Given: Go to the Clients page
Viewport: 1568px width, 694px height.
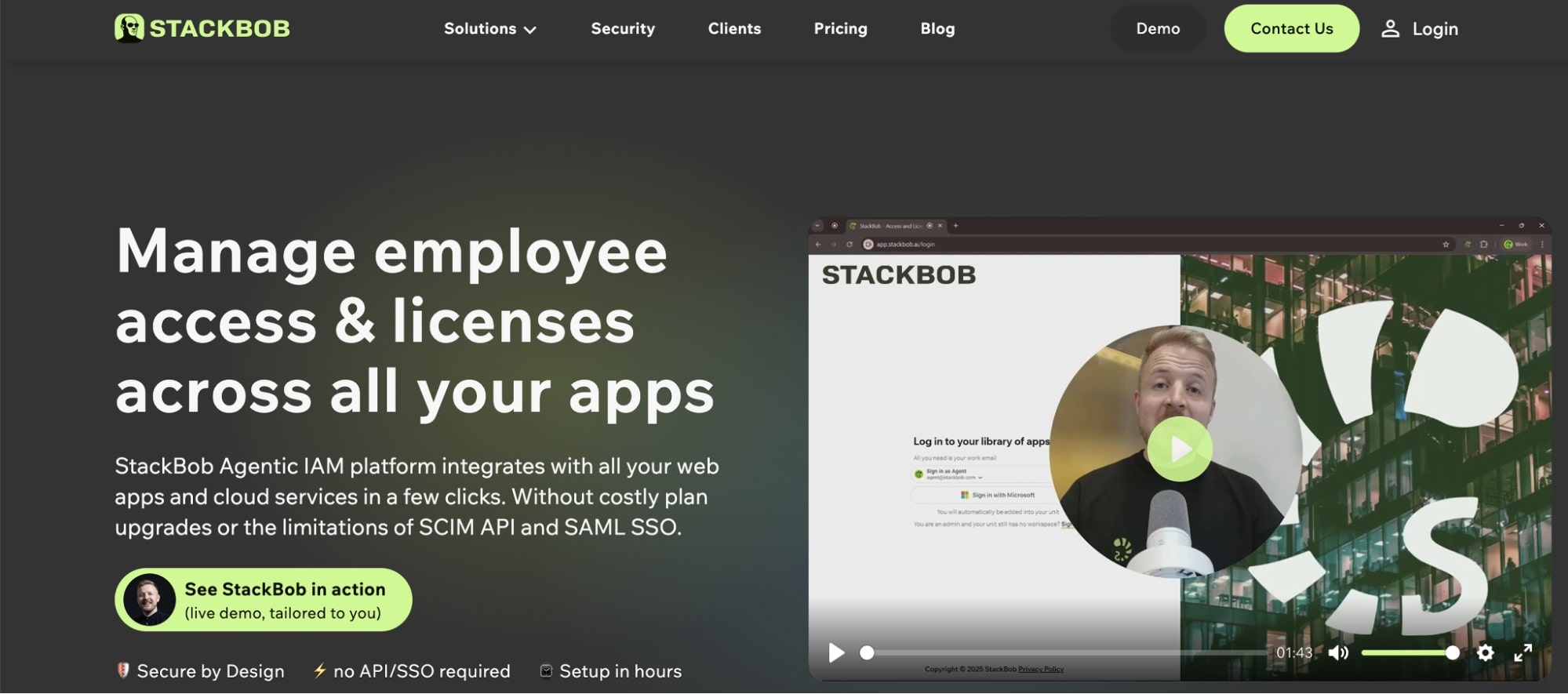Looking at the screenshot, I should pyautogui.click(x=734, y=28).
